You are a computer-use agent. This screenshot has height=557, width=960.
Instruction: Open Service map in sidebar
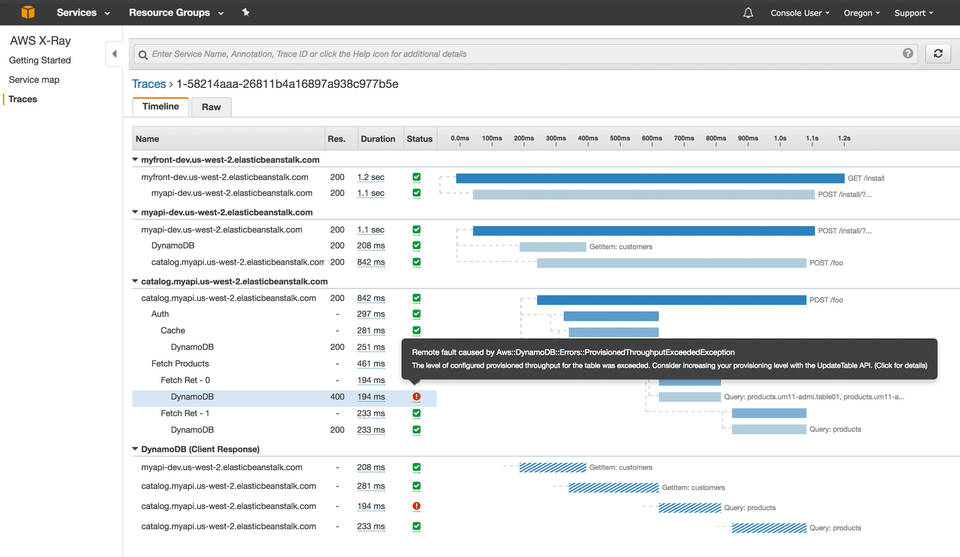[x=34, y=80]
